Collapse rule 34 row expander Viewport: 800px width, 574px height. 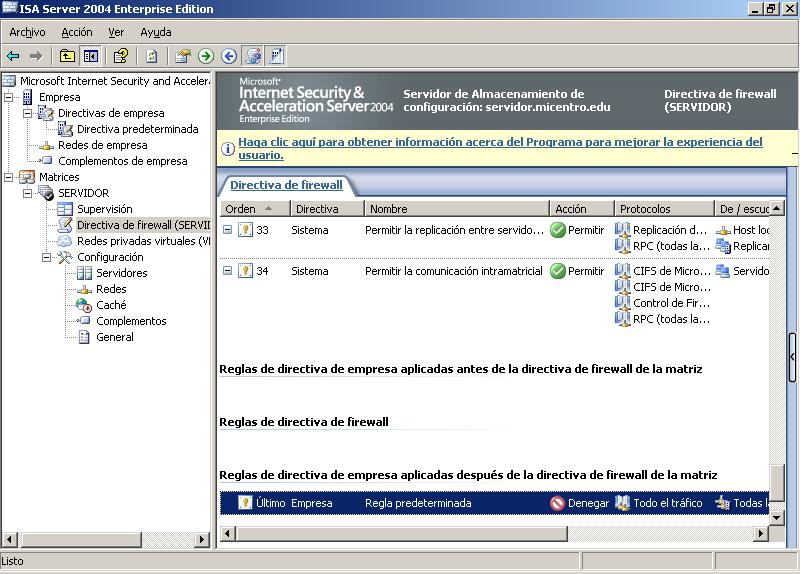227,271
